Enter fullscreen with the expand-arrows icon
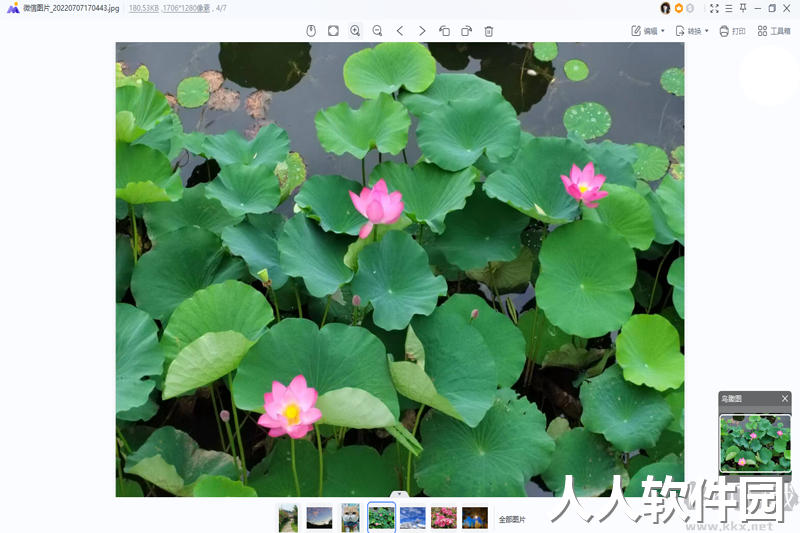Screen dimensions: 800x533 click(714, 8)
